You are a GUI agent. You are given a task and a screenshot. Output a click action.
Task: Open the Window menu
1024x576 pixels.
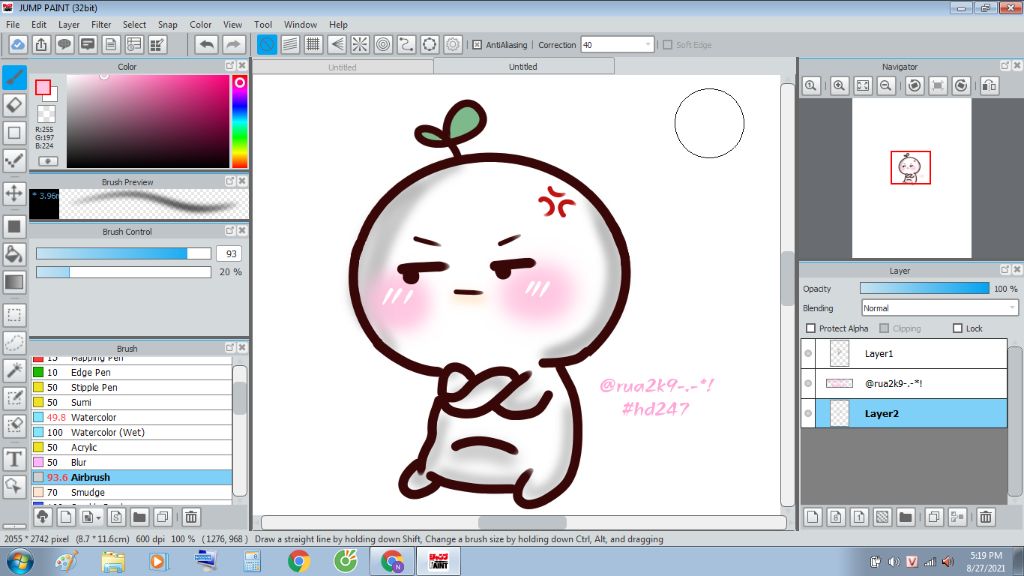point(300,24)
